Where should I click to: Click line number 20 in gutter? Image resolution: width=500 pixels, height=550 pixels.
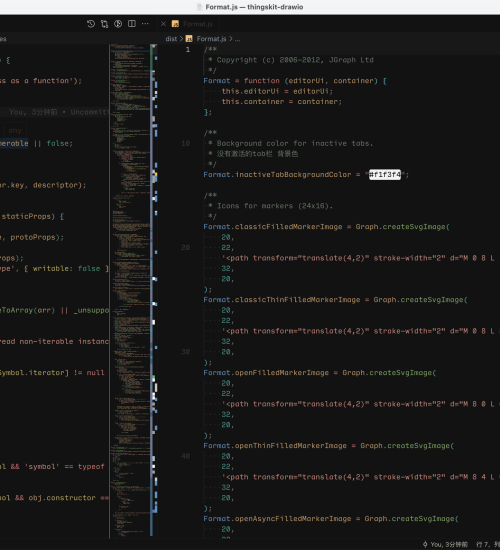(x=186, y=248)
